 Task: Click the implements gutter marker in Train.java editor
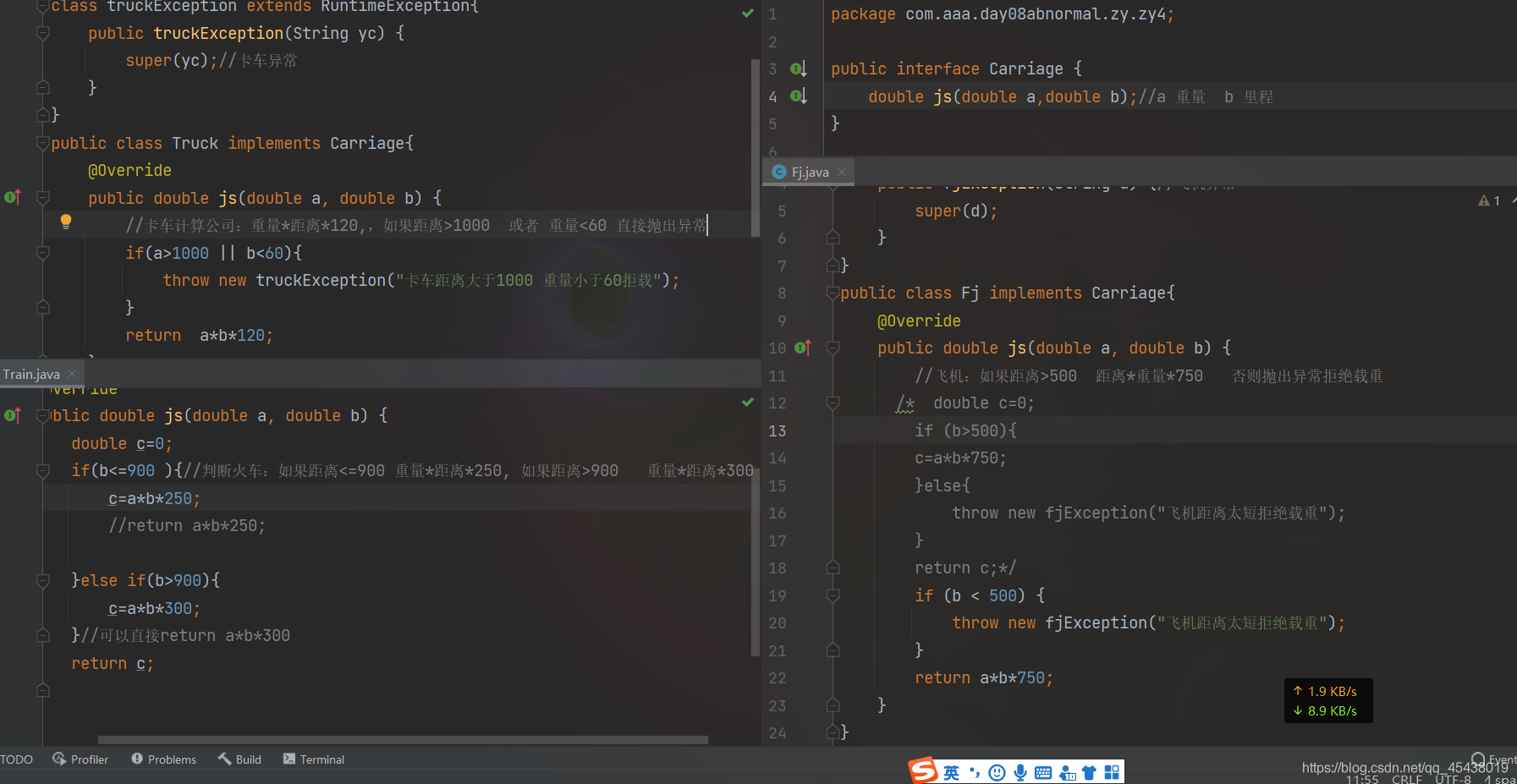point(13,415)
